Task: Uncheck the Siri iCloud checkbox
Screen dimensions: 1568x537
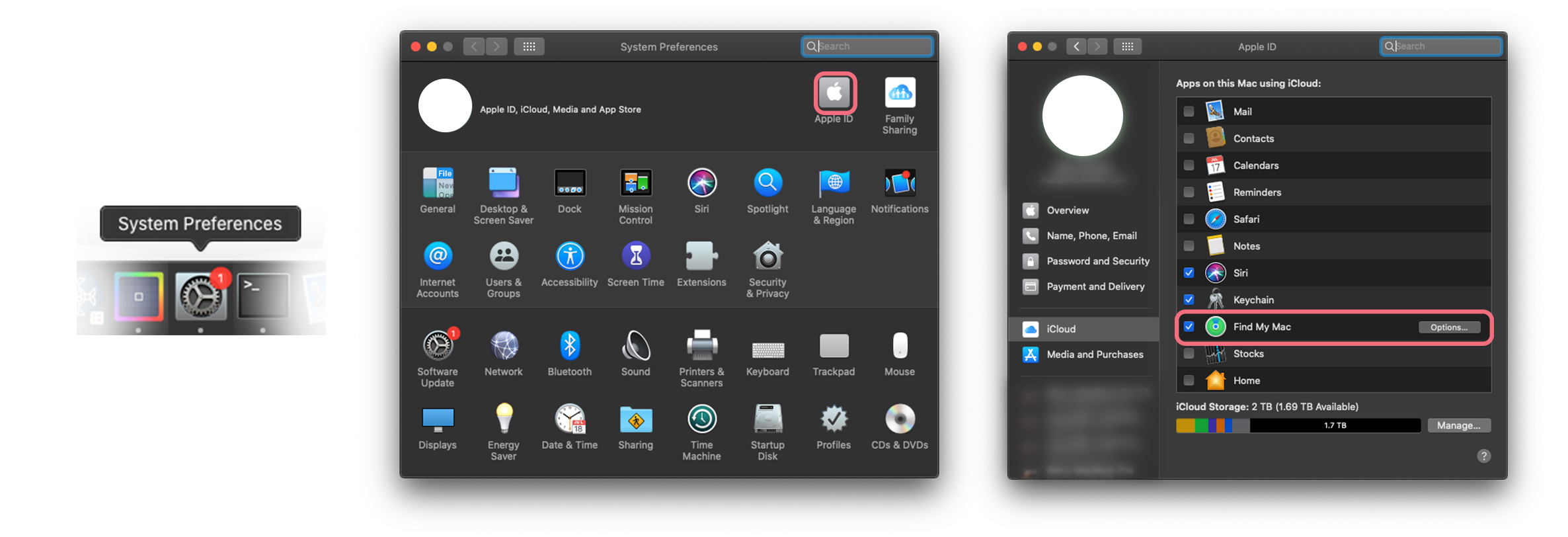Action: coord(1189,272)
